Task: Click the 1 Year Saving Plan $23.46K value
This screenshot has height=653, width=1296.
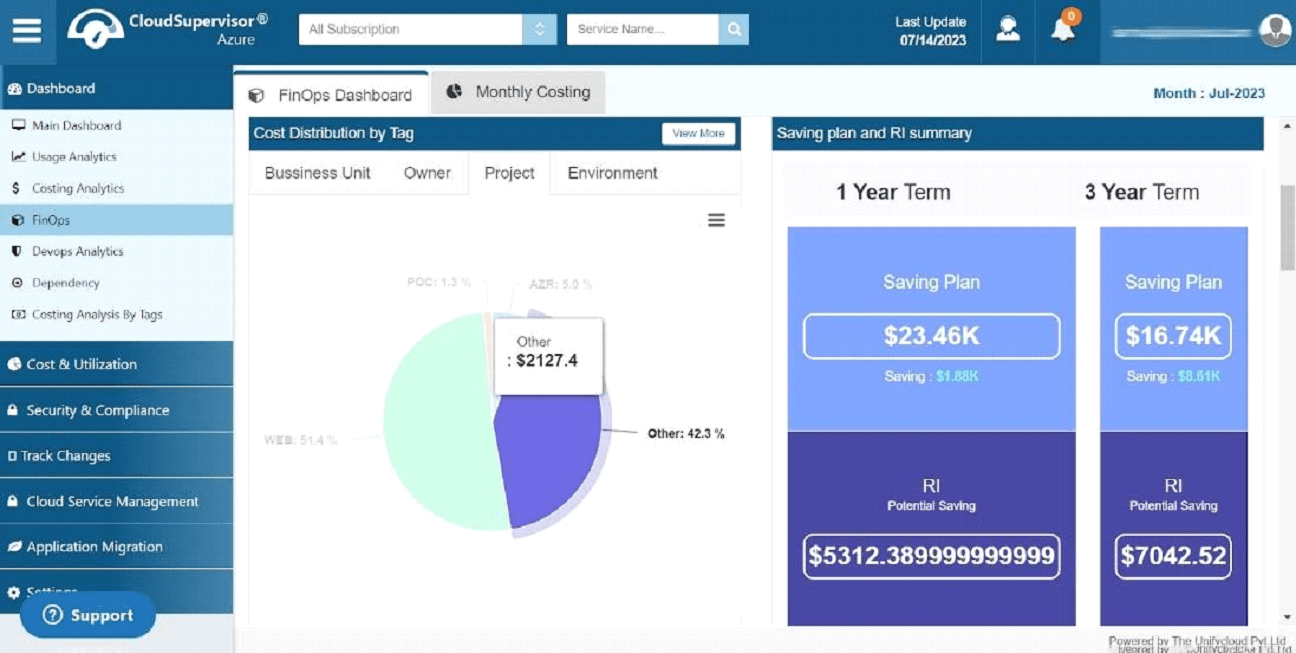Action: click(931, 336)
